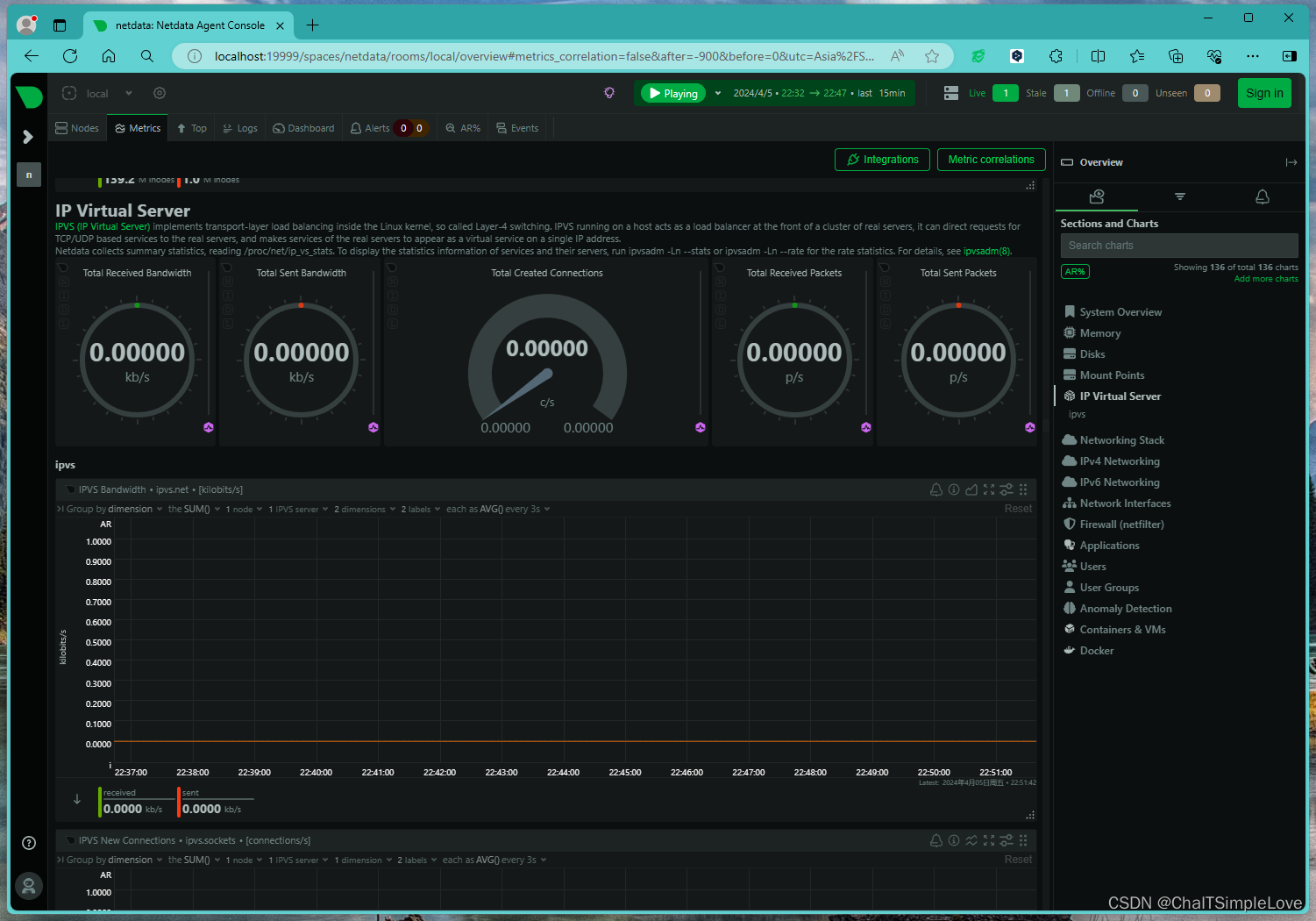Screen dimensions: 1316x921
Task: Select System Overview in sections list
Action: click(x=1120, y=312)
